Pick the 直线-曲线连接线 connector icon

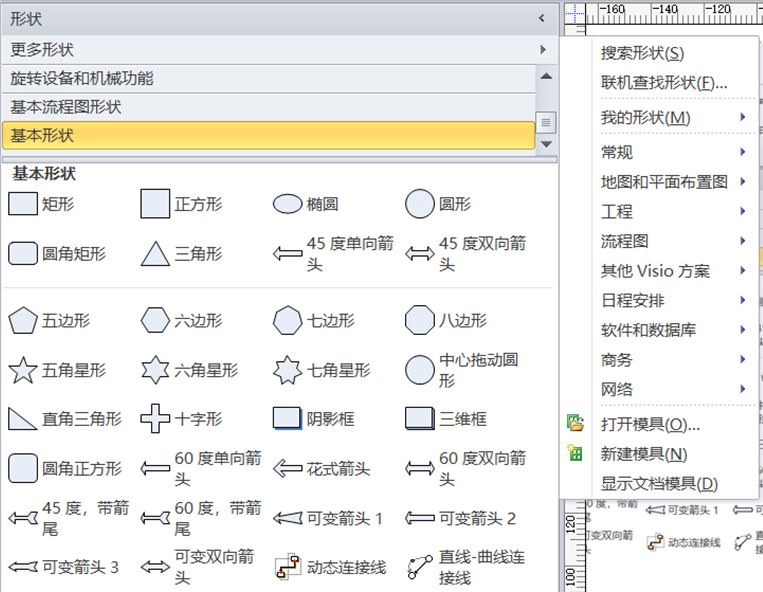click(419, 567)
